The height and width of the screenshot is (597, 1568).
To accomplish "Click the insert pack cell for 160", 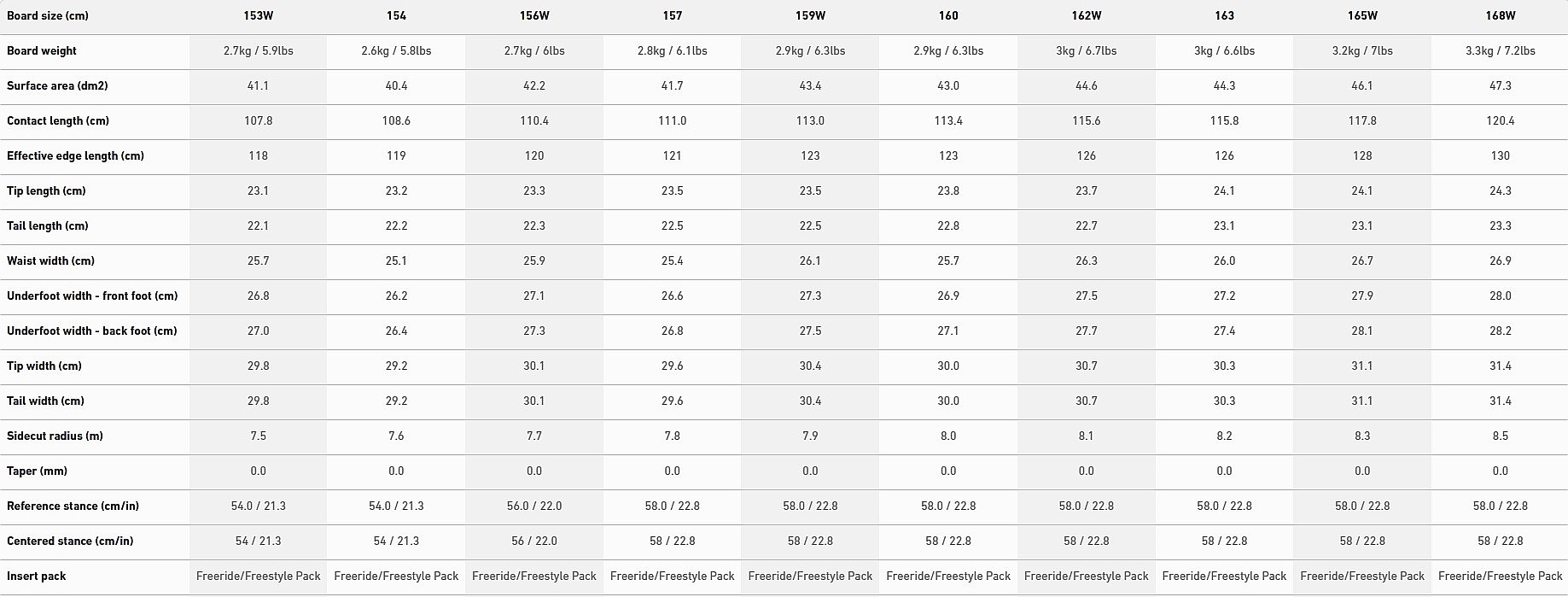I will tap(948, 576).
